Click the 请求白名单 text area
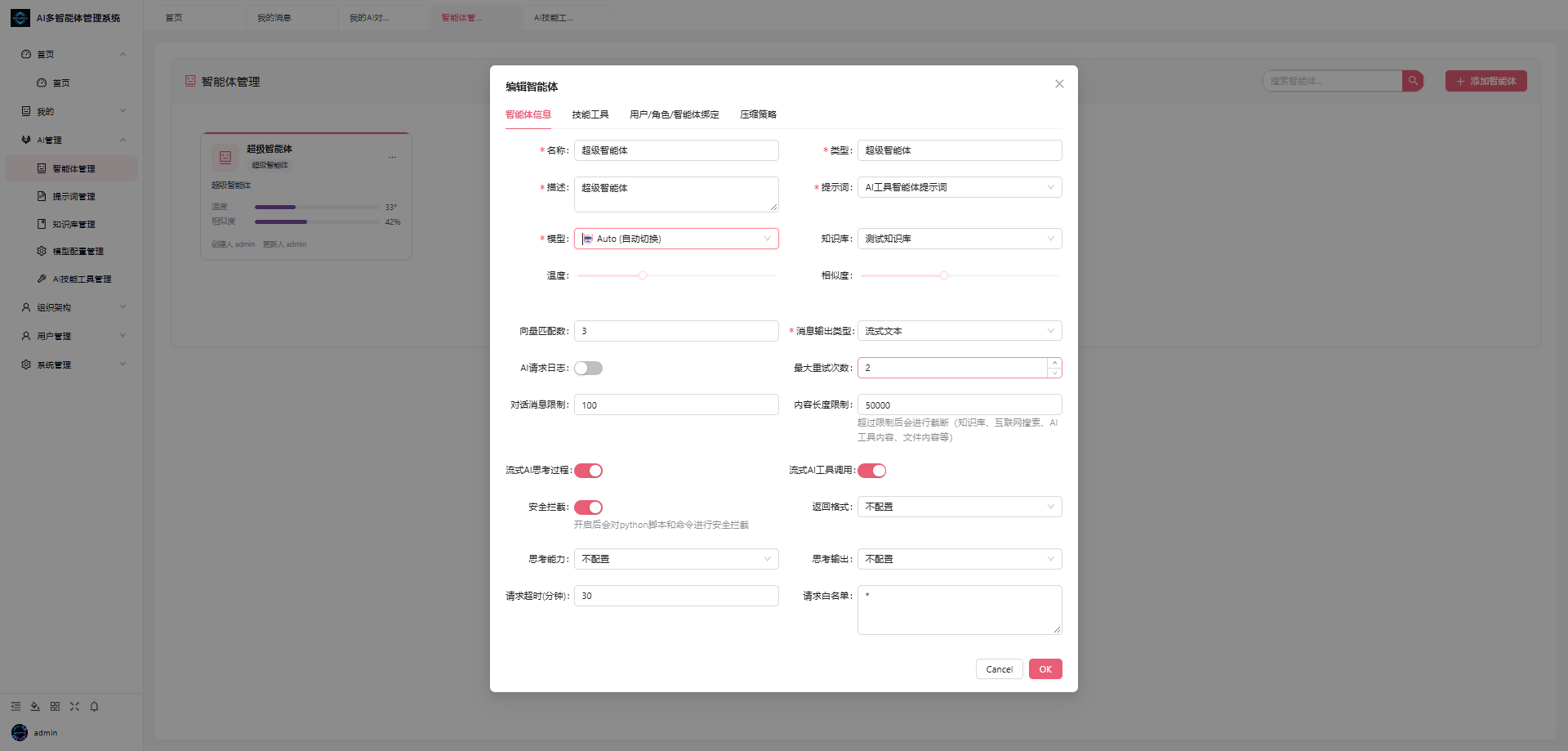The width and height of the screenshot is (1568, 751). pos(960,610)
